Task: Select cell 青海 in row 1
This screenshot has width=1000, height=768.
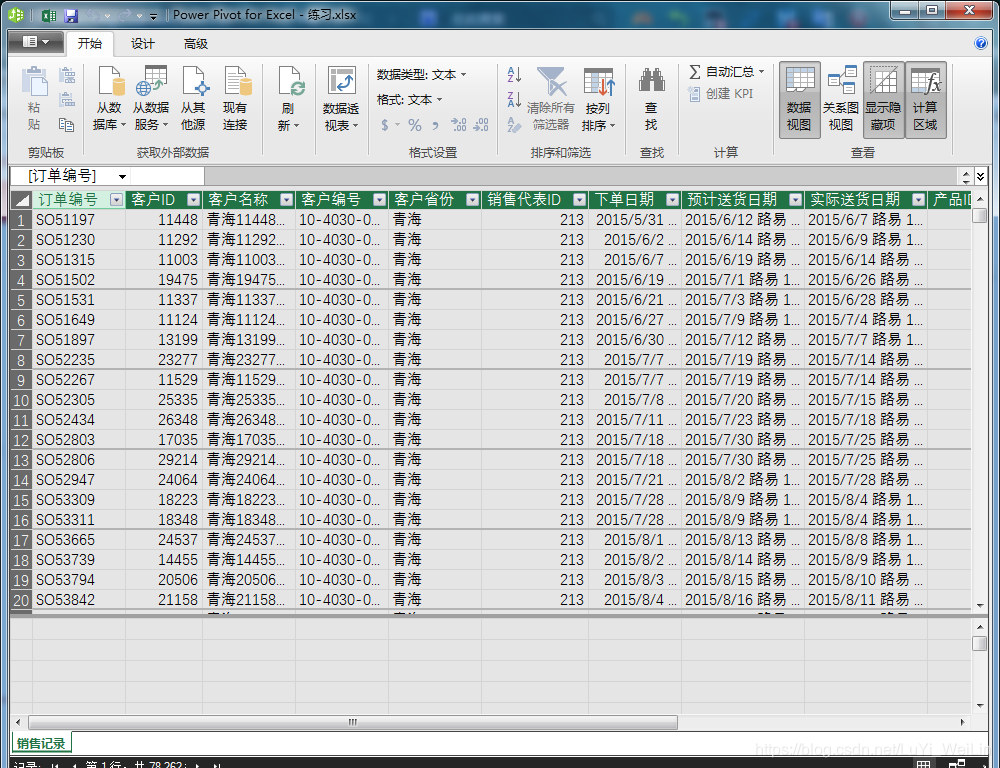Action: (434, 220)
